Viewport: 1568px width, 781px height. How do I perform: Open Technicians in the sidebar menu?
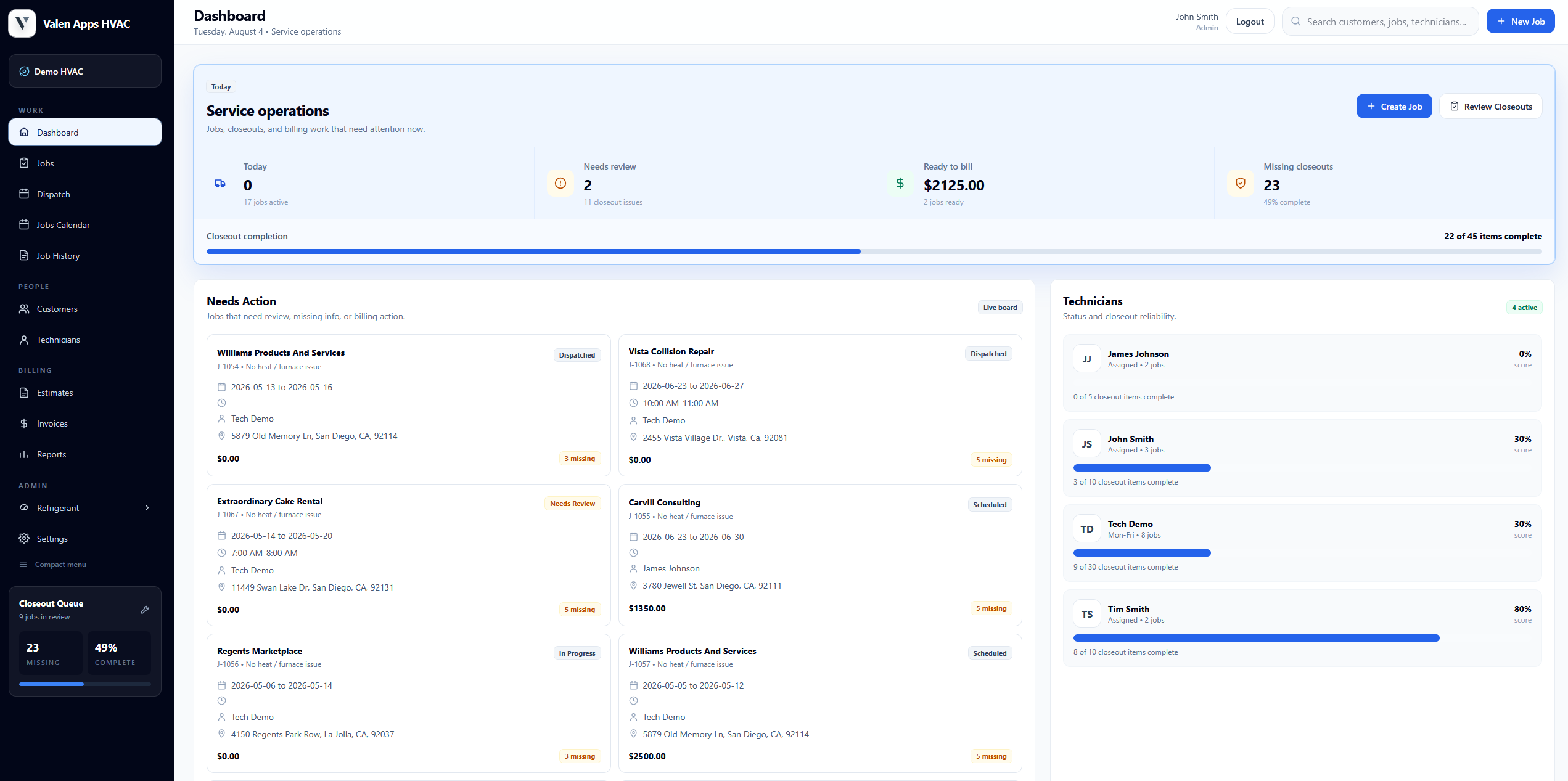[x=85, y=339]
